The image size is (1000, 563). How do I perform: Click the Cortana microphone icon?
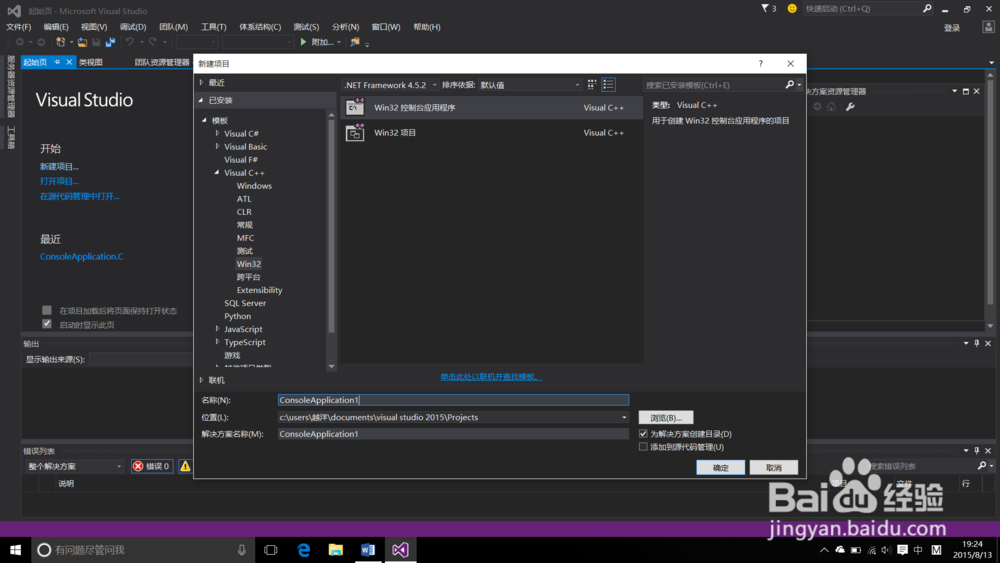click(x=242, y=550)
